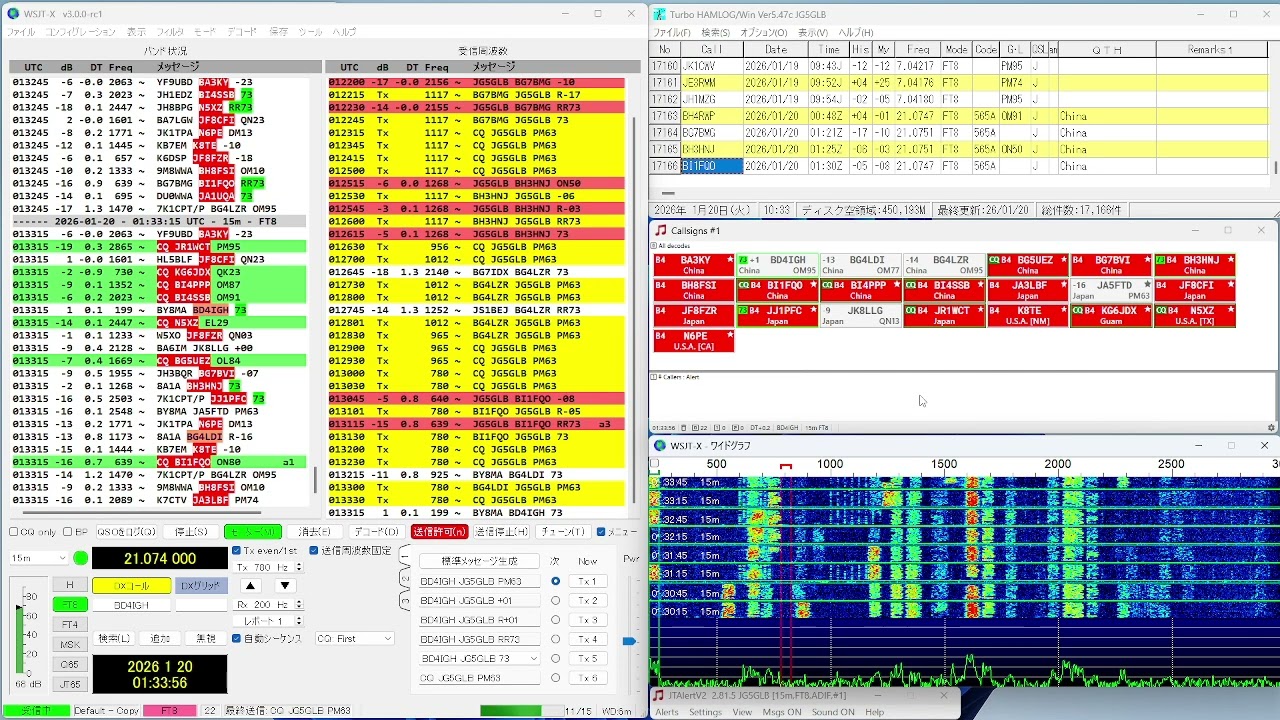Viewport: 1280px width, 720px height.
Task: Open the Alerts menu in JTAlert
Action: coord(666,712)
